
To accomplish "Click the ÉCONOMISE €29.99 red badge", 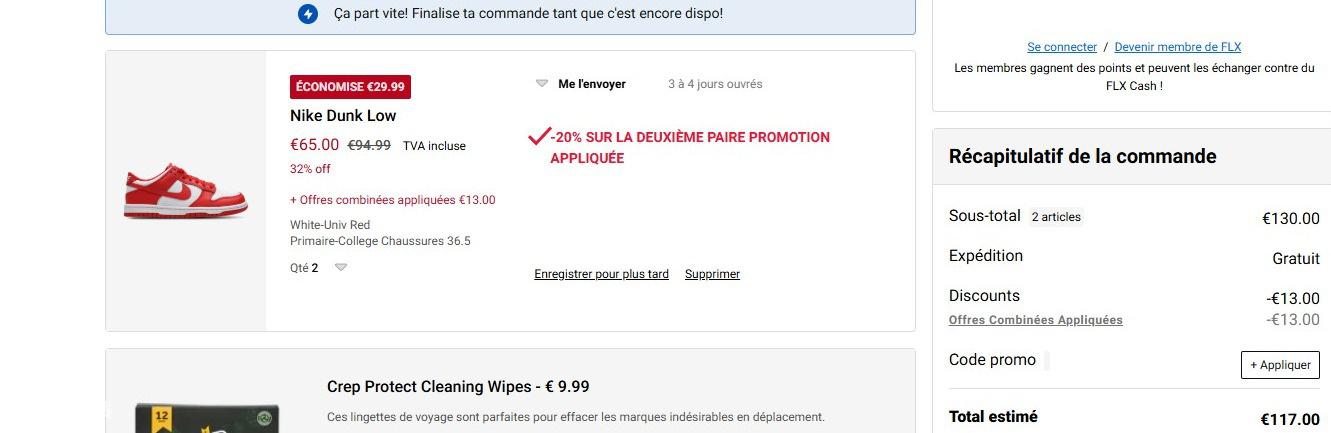I will click(x=350, y=87).
